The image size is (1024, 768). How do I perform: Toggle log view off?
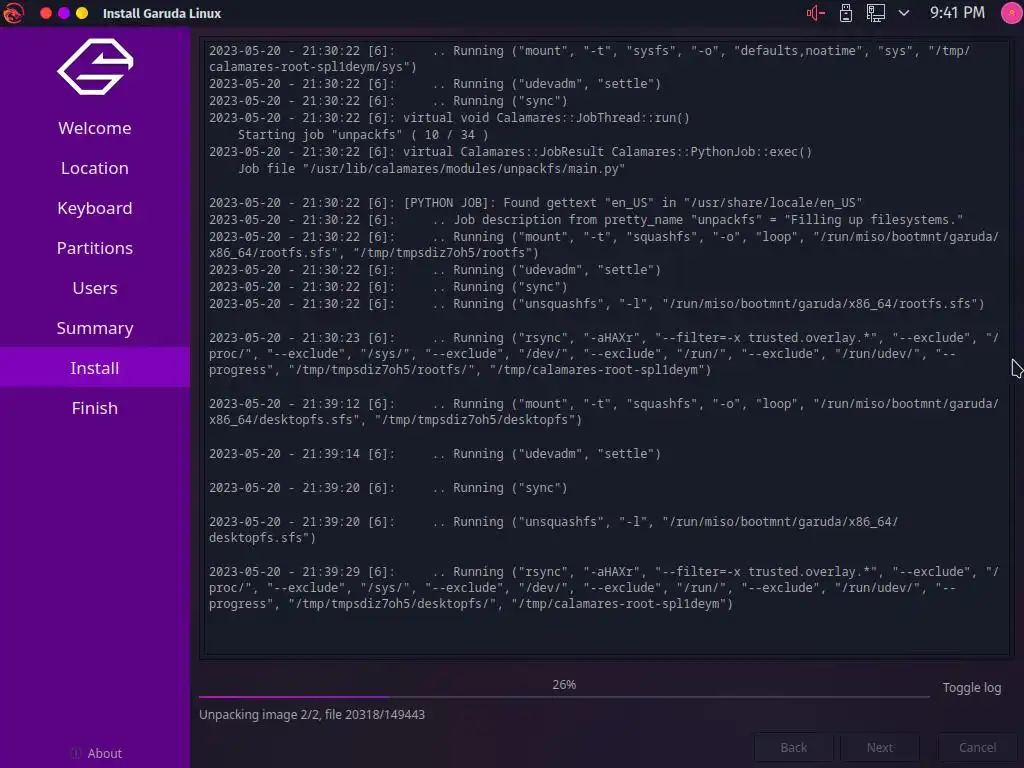pos(971,688)
